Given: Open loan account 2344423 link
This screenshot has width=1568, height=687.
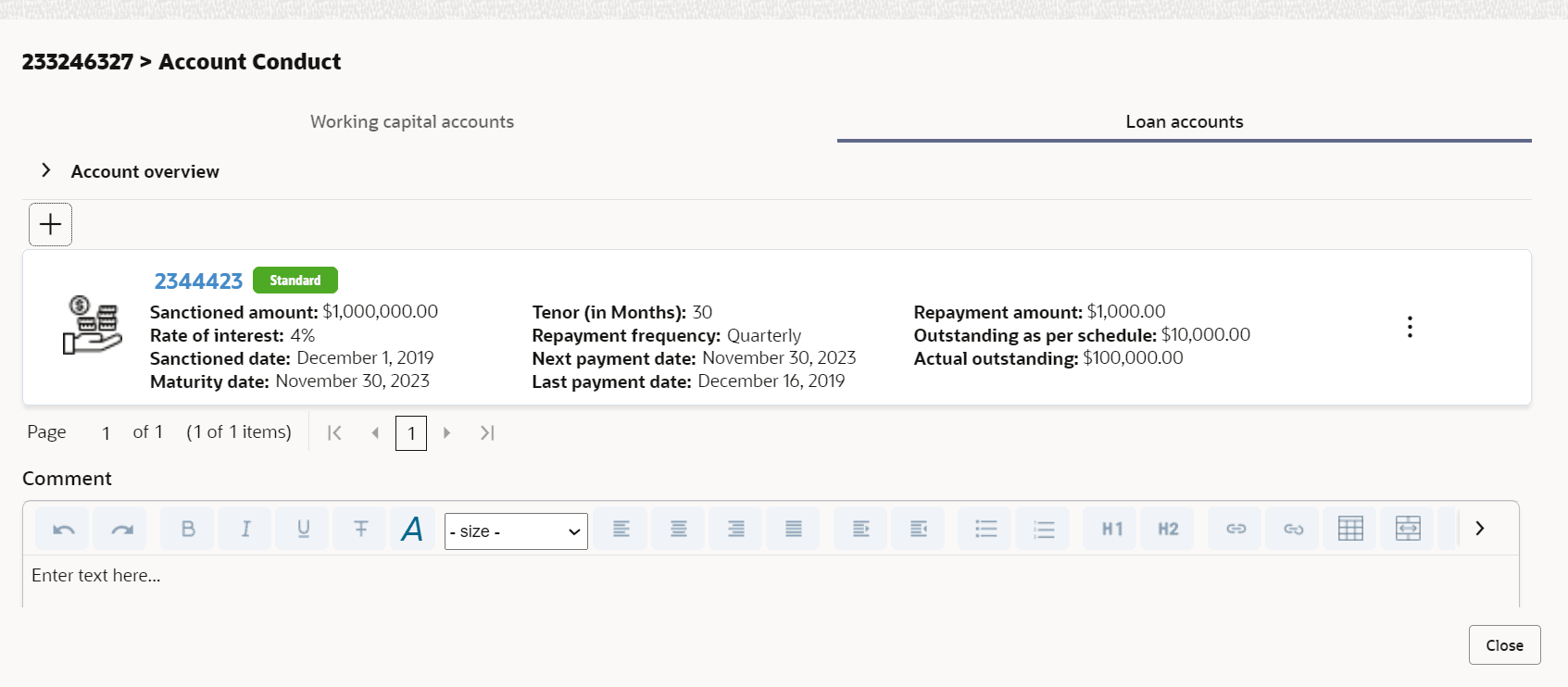Looking at the screenshot, I should [x=198, y=281].
